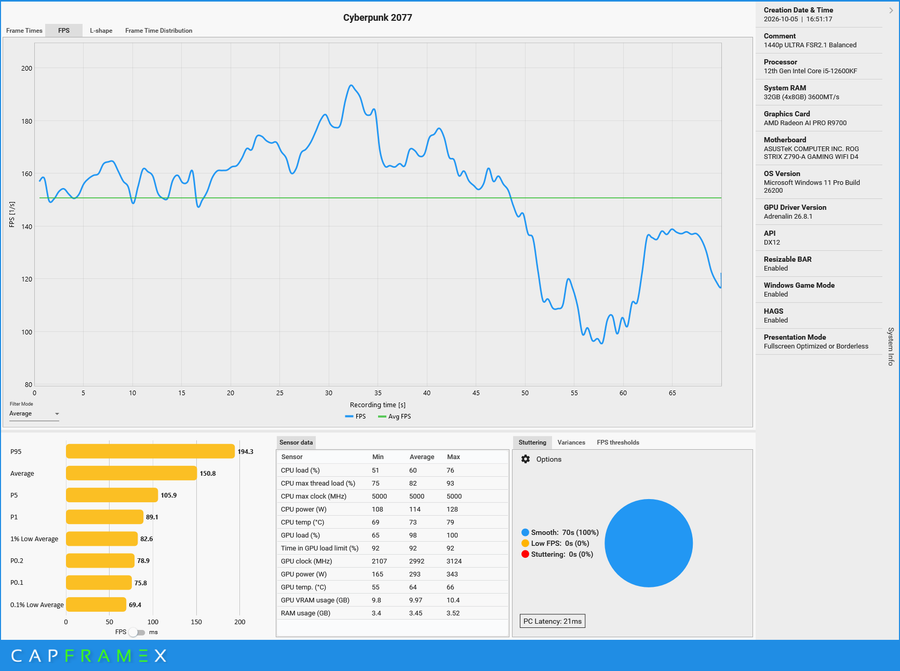
Task: Switch to the Frame Times tab
Action: (x=24, y=30)
